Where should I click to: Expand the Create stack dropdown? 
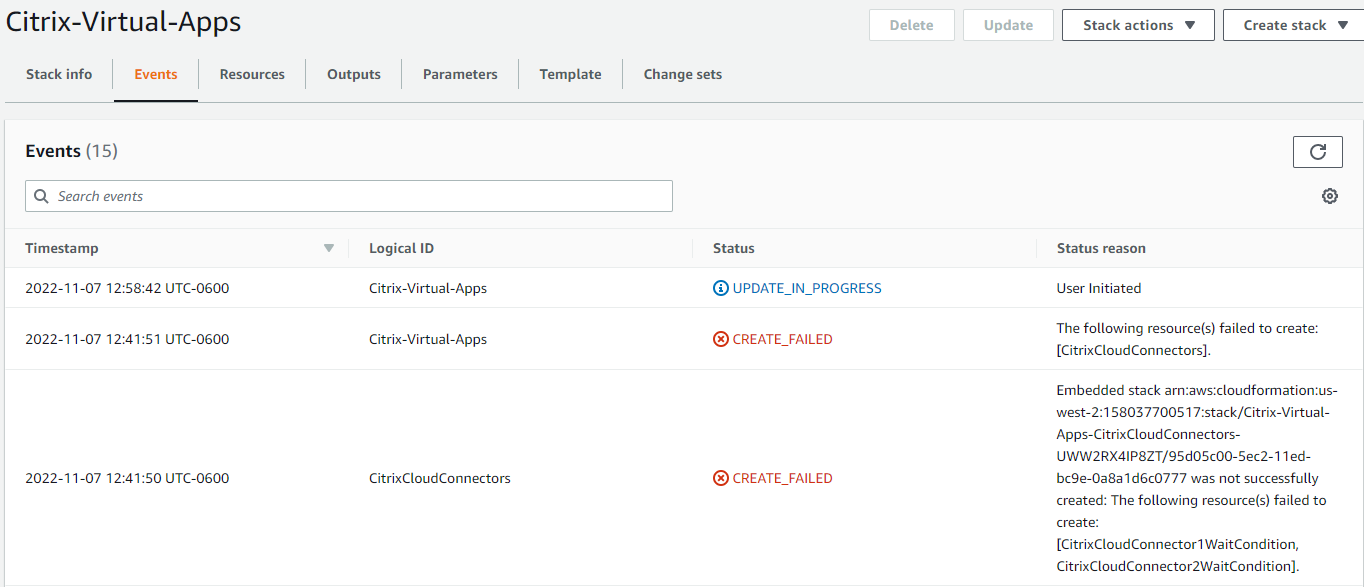coord(1293,25)
